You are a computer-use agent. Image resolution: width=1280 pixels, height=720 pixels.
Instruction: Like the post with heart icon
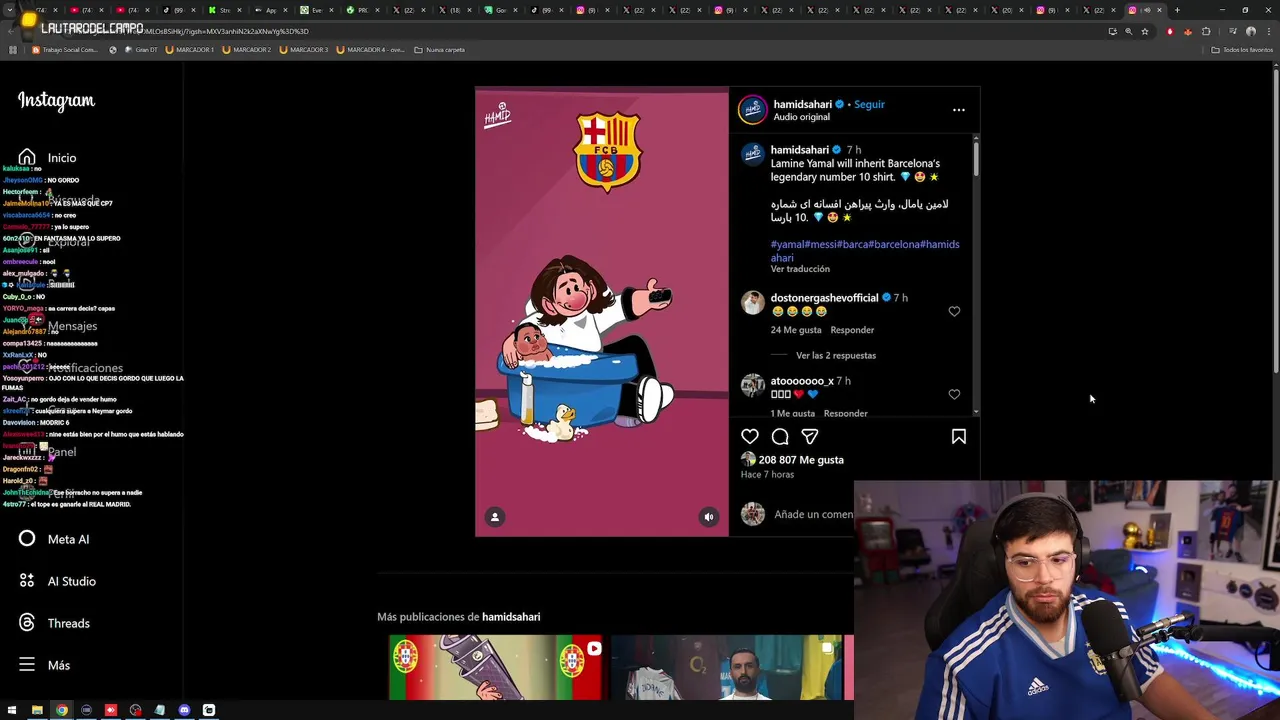pyautogui.click(x=750, y=436)
